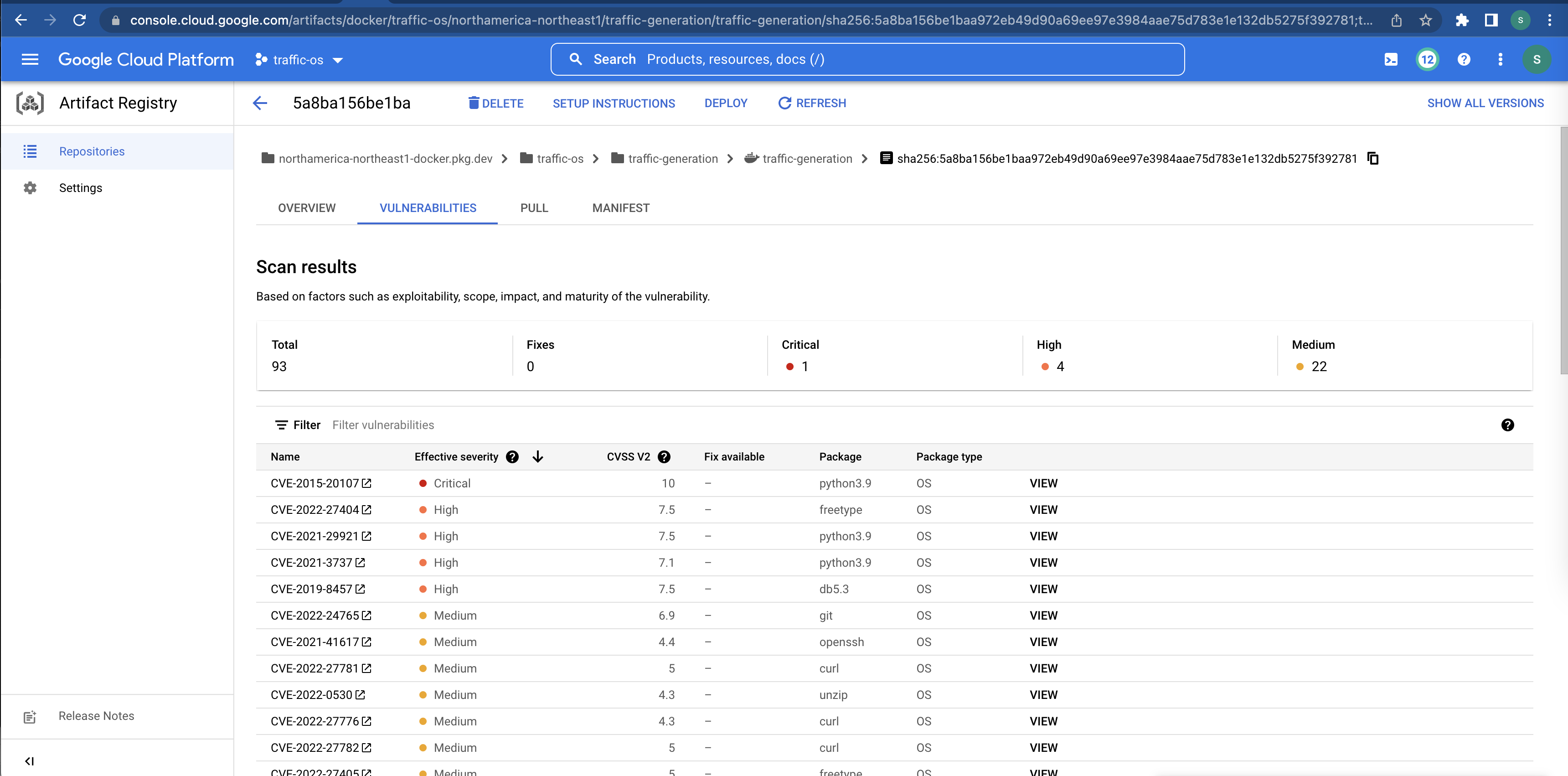Toggle sort arrow on Effective severity column
1568x776 pixels.
(x=537, y=457)
